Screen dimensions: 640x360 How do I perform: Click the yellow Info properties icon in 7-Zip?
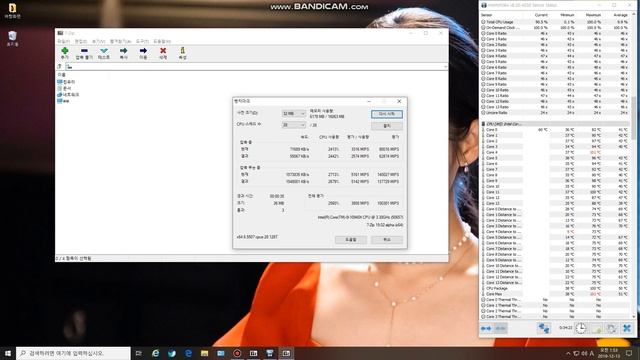[182, 51]
